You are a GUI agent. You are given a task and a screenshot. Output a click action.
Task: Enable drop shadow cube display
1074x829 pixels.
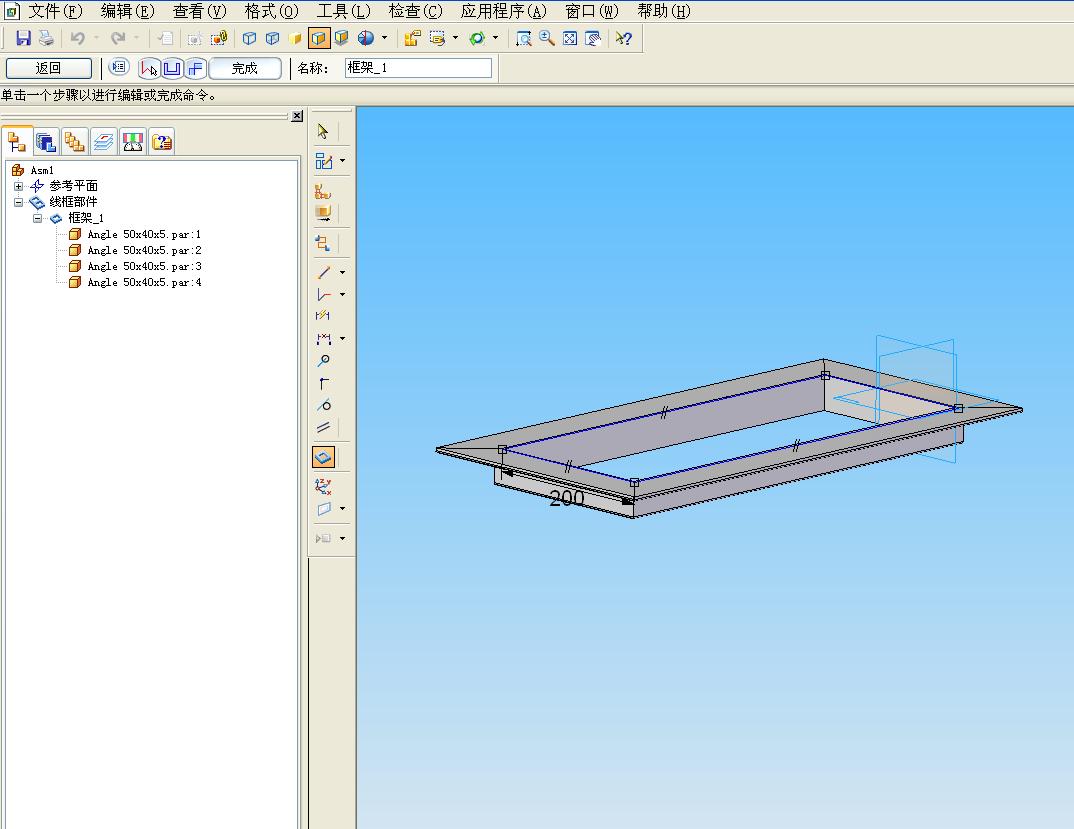coord(342,38)
